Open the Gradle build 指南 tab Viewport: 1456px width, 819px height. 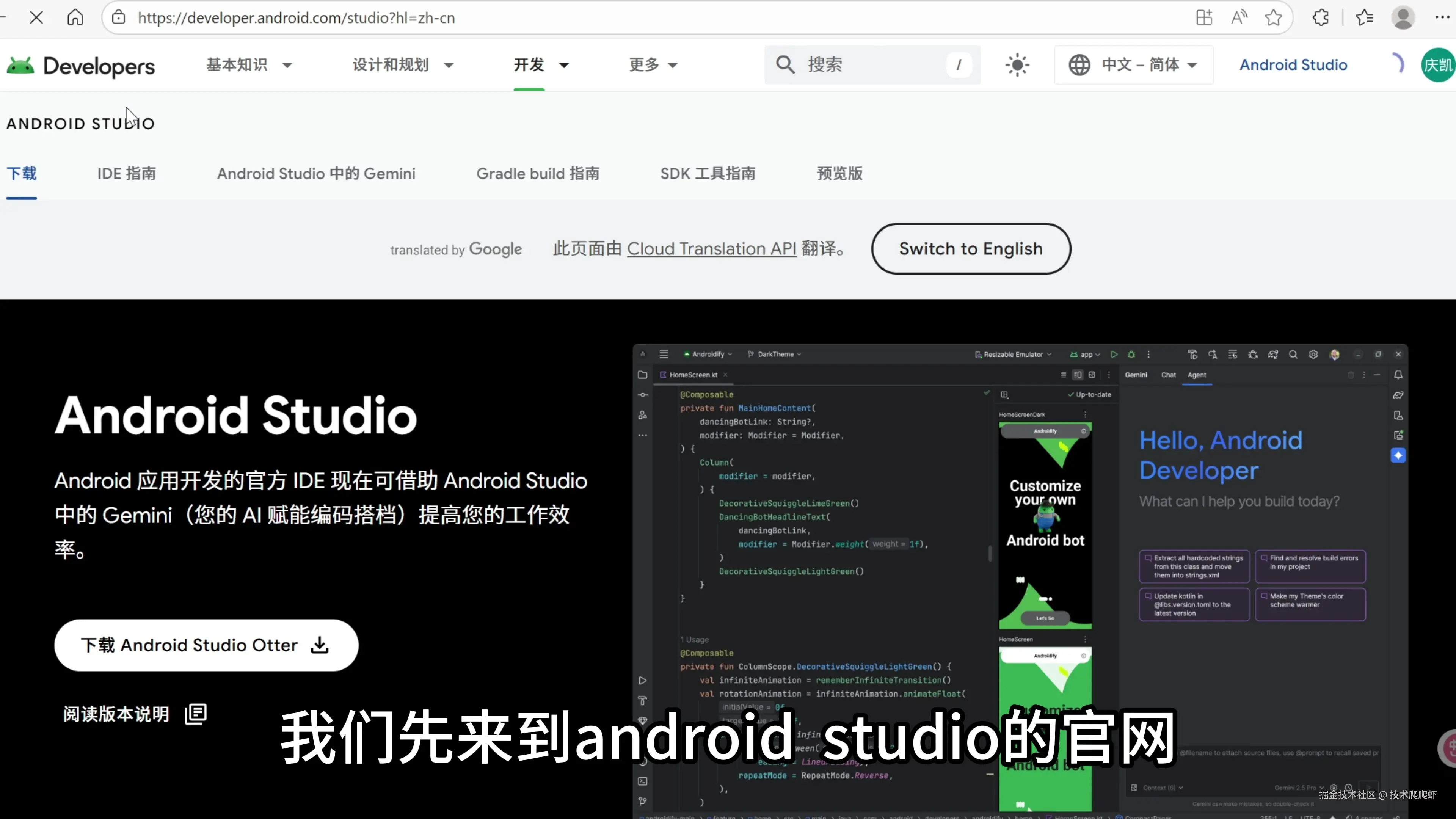[x=538, y=174]
